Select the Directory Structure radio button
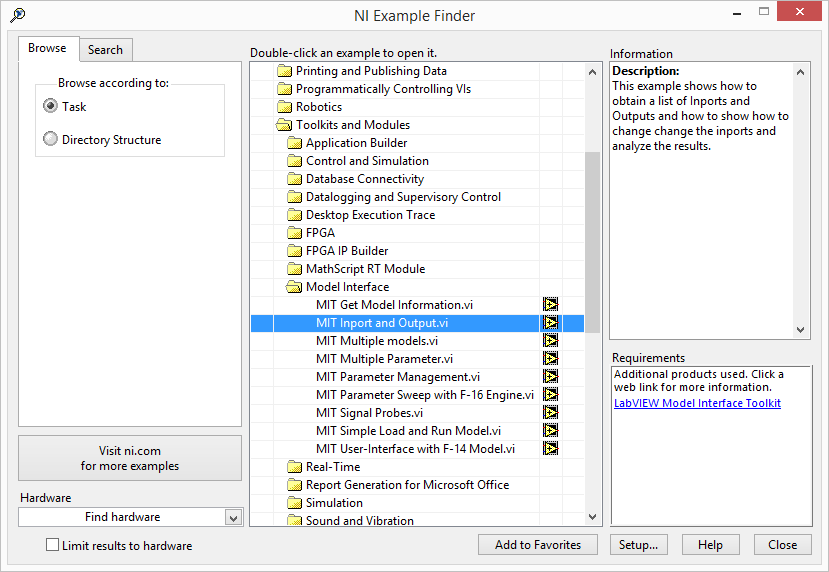Image resolution: width=829 pixels, height=572 pixels. 50,139
